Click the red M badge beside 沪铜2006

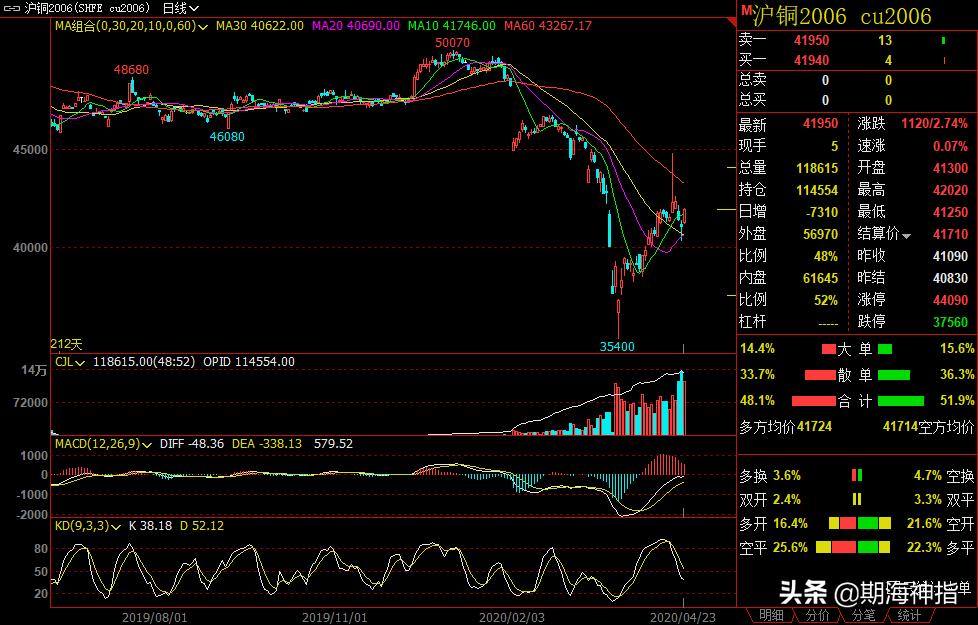(745, 9)
